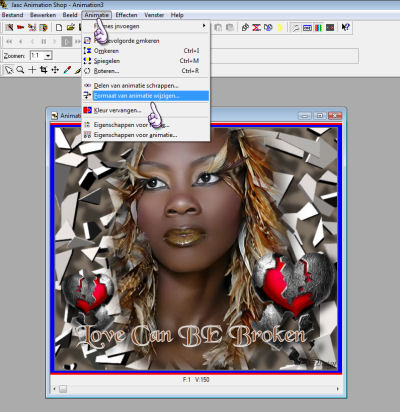The height and width of the screenshot is (412, 400).
Task: Open the red Banner Wizard icon
Action: click(20, 27)
